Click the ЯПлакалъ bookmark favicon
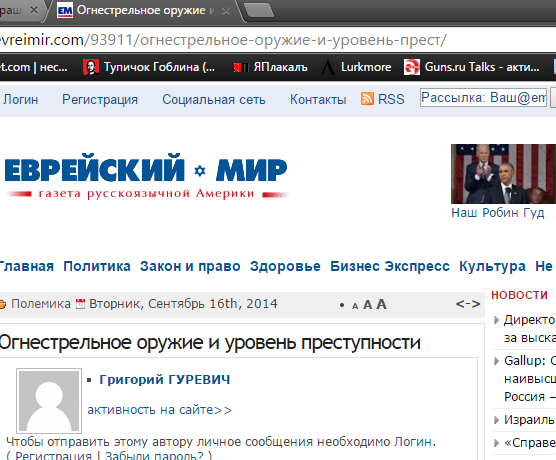 click(x=241, y=67)
